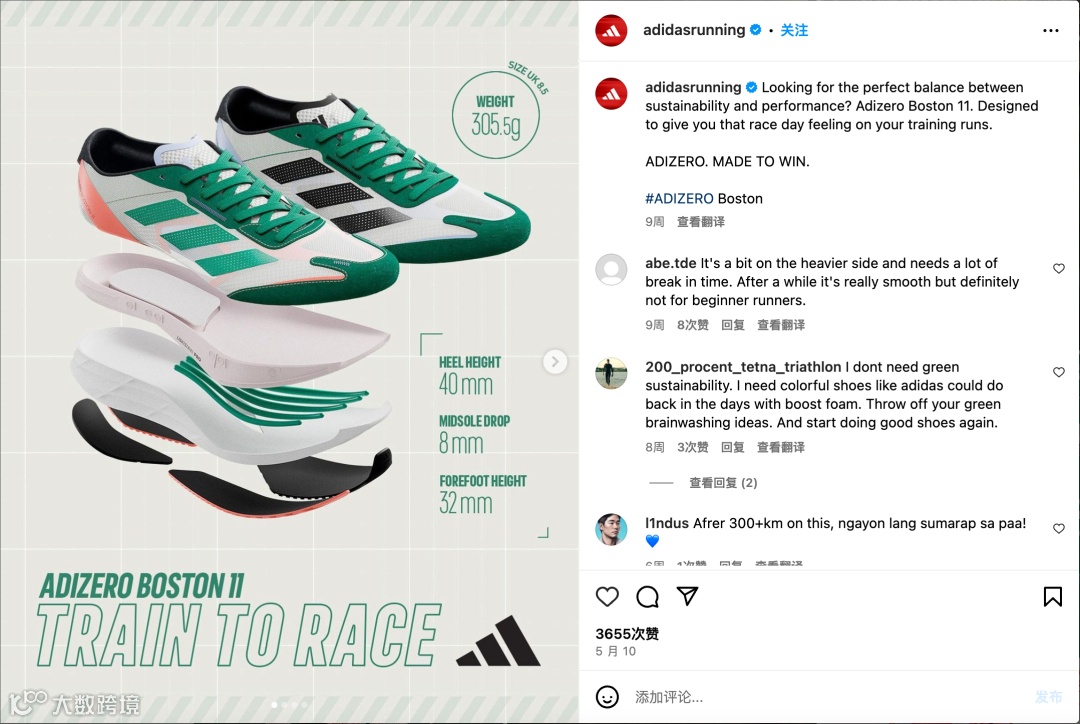Like abe.tde's comment with heart
Screen dimensions: 1080x724
1059,269
